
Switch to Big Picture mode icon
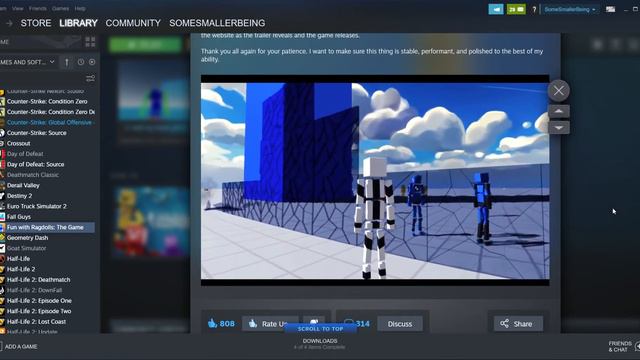[610, 9]
